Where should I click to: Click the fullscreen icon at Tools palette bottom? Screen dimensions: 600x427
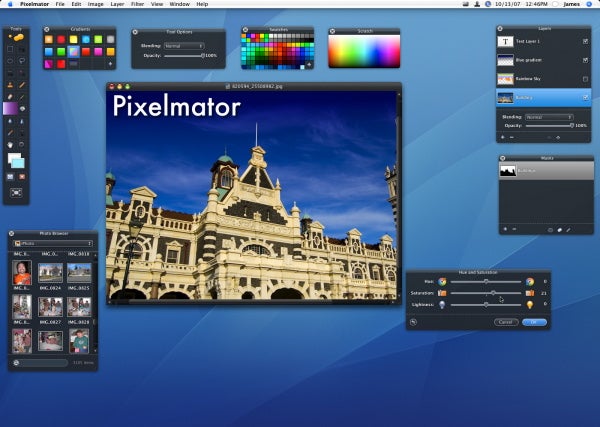(16, 193)
